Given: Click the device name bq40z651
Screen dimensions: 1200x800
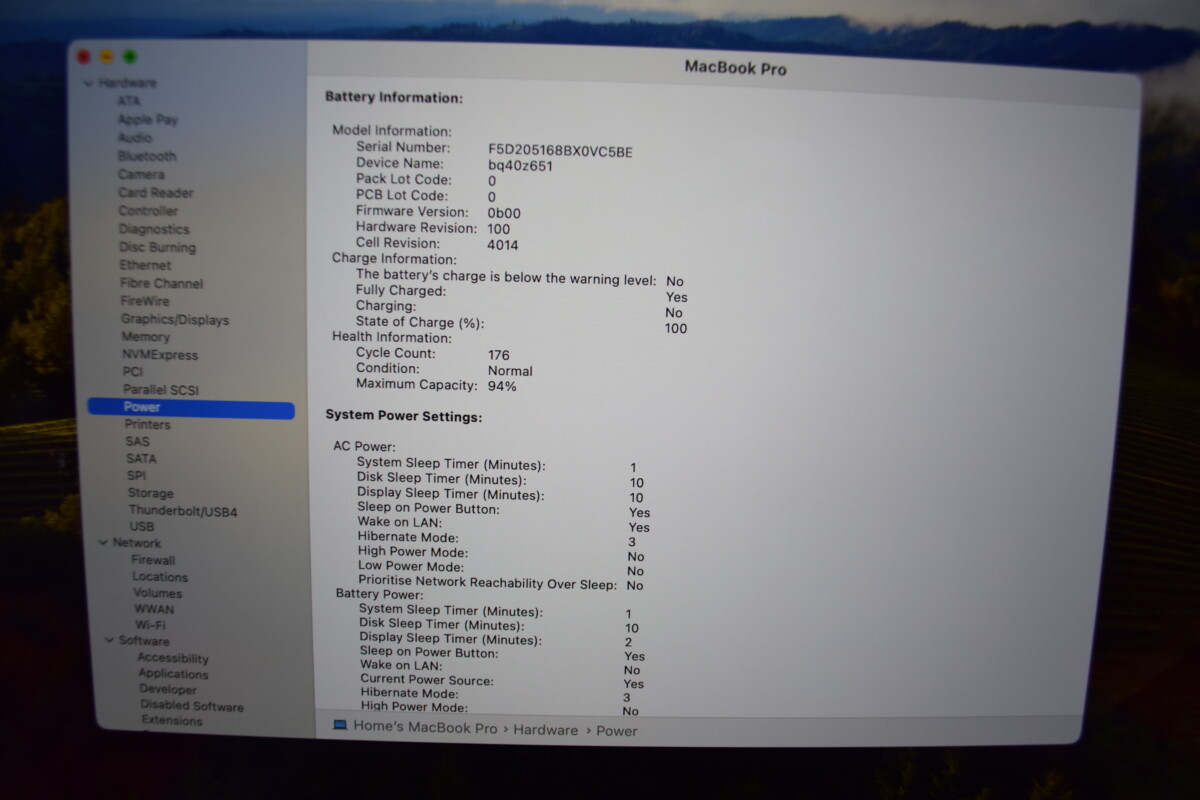Looking at the screenshot, I should point(520,166).
